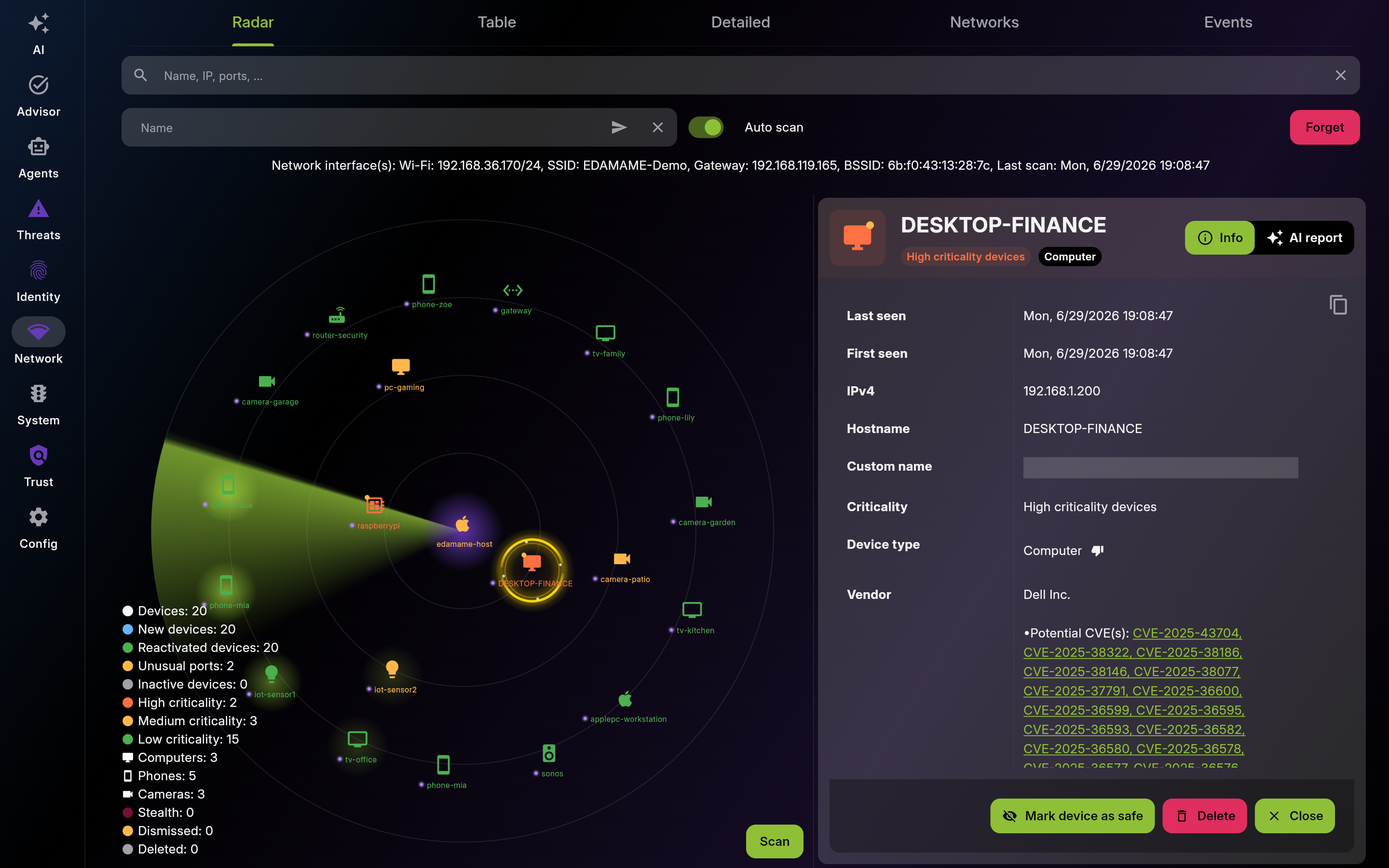This screenshot has height=868, width=1389.
Task: Select applepc-workstation device on radar
Action: 625,699
